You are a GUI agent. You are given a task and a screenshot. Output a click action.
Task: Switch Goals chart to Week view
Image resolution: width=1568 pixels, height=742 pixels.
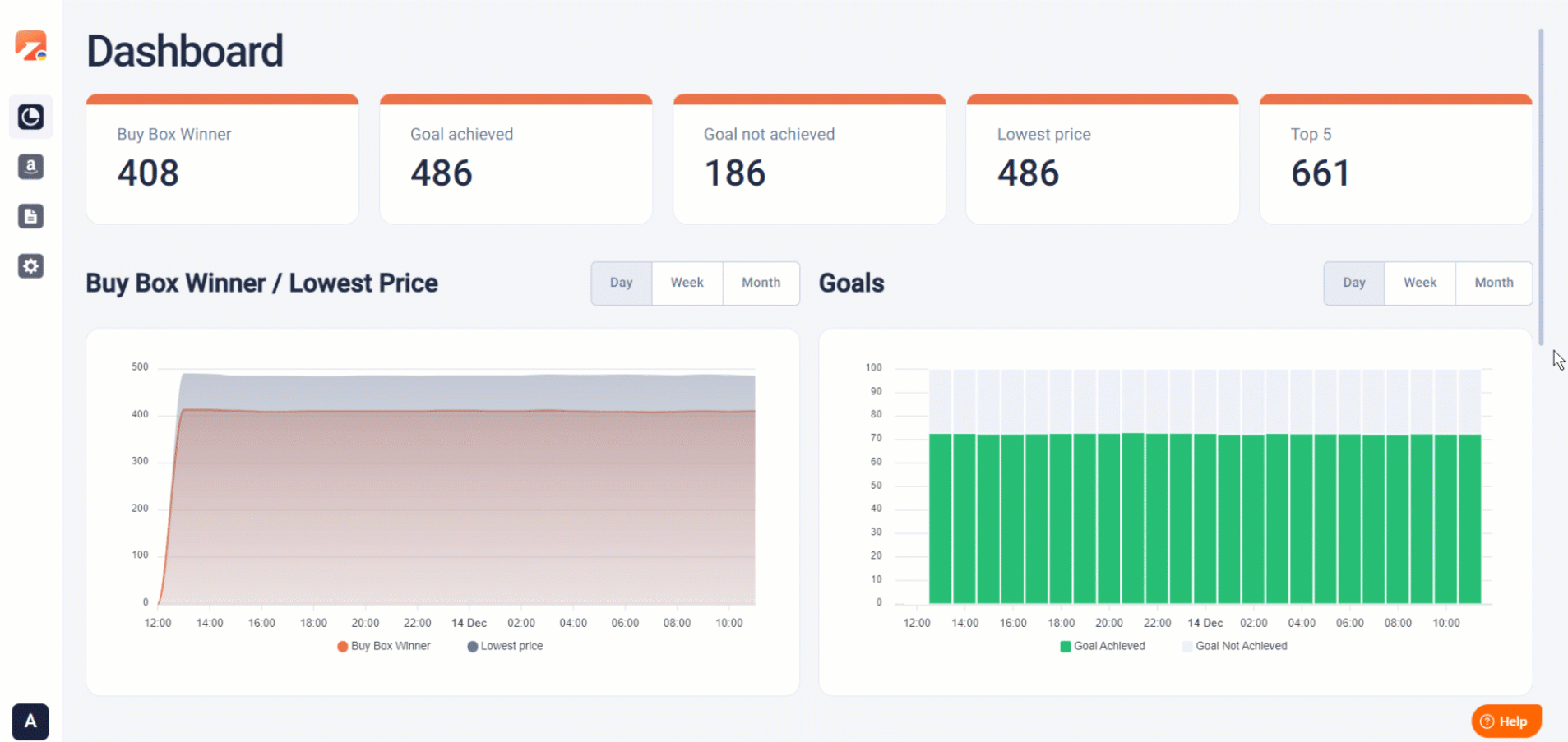[1420, 283]
